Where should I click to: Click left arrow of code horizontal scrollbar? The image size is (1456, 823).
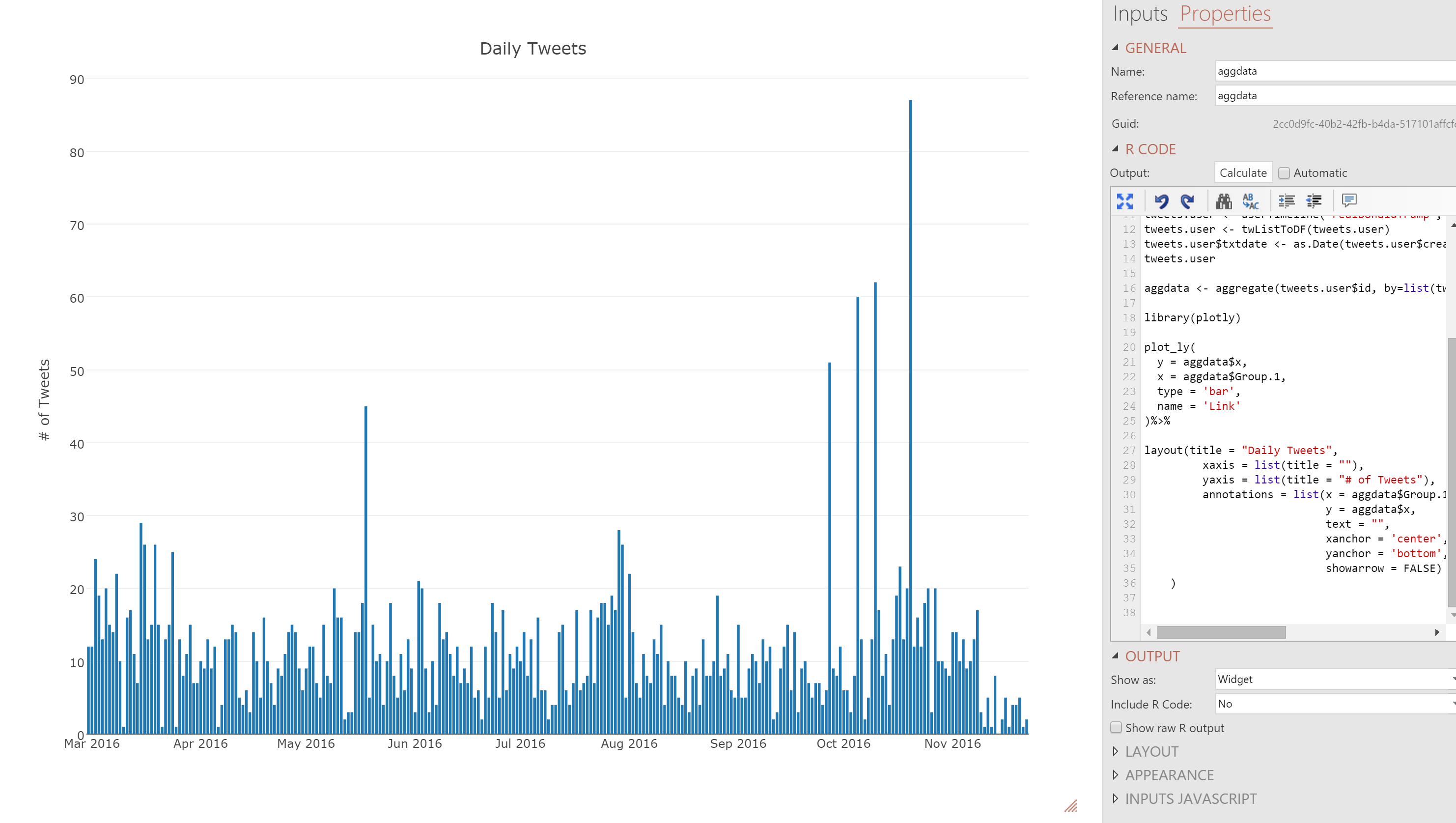point(1148,632)
